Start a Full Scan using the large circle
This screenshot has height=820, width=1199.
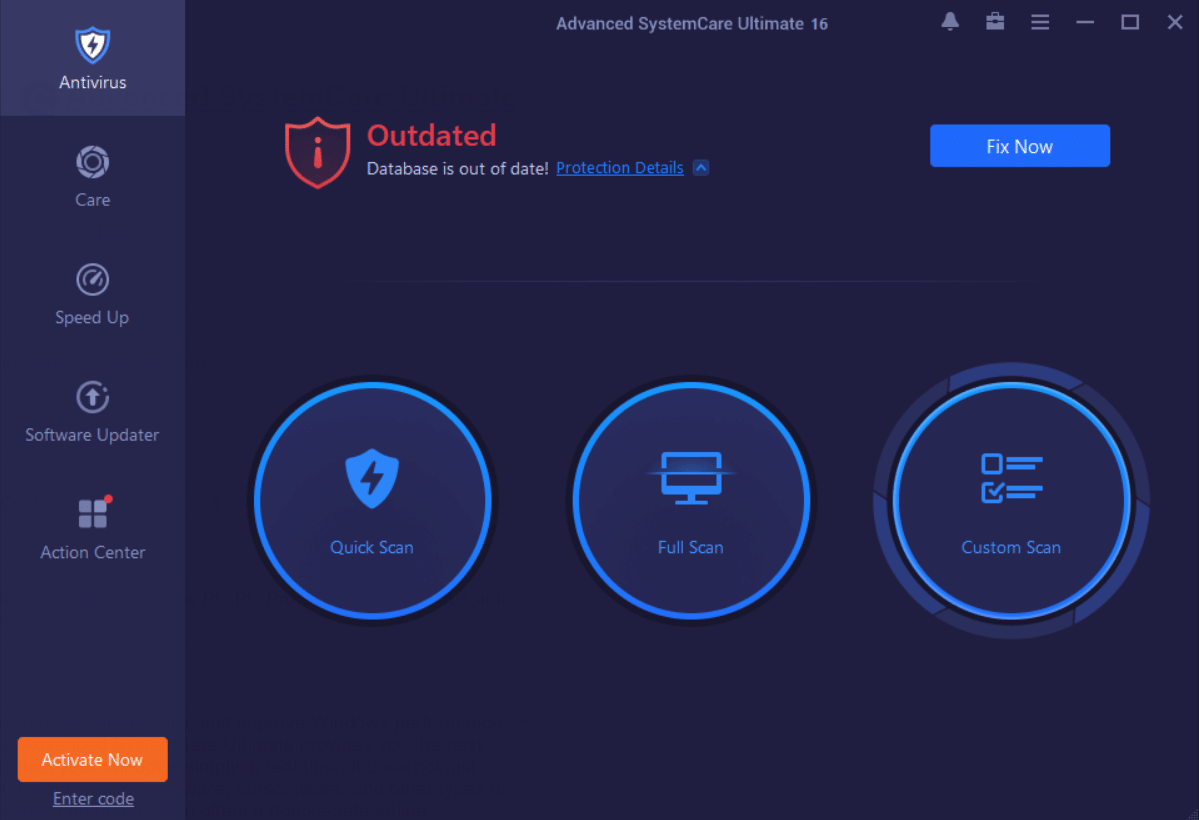(x=690, y=500)
